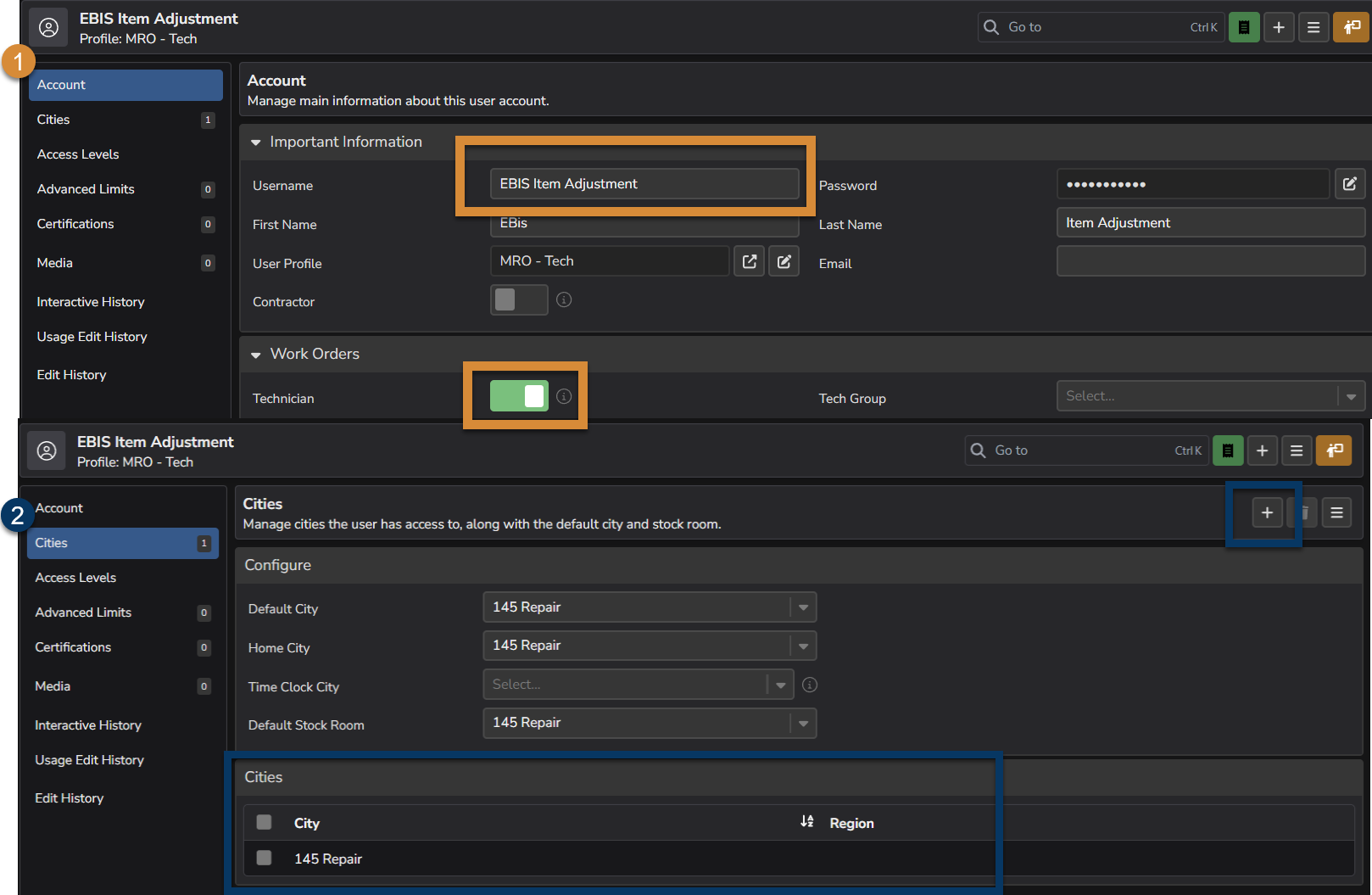Open the Default Stock Room dropdown
Screen dimensions: 1372x895
(x=650, y=723)
